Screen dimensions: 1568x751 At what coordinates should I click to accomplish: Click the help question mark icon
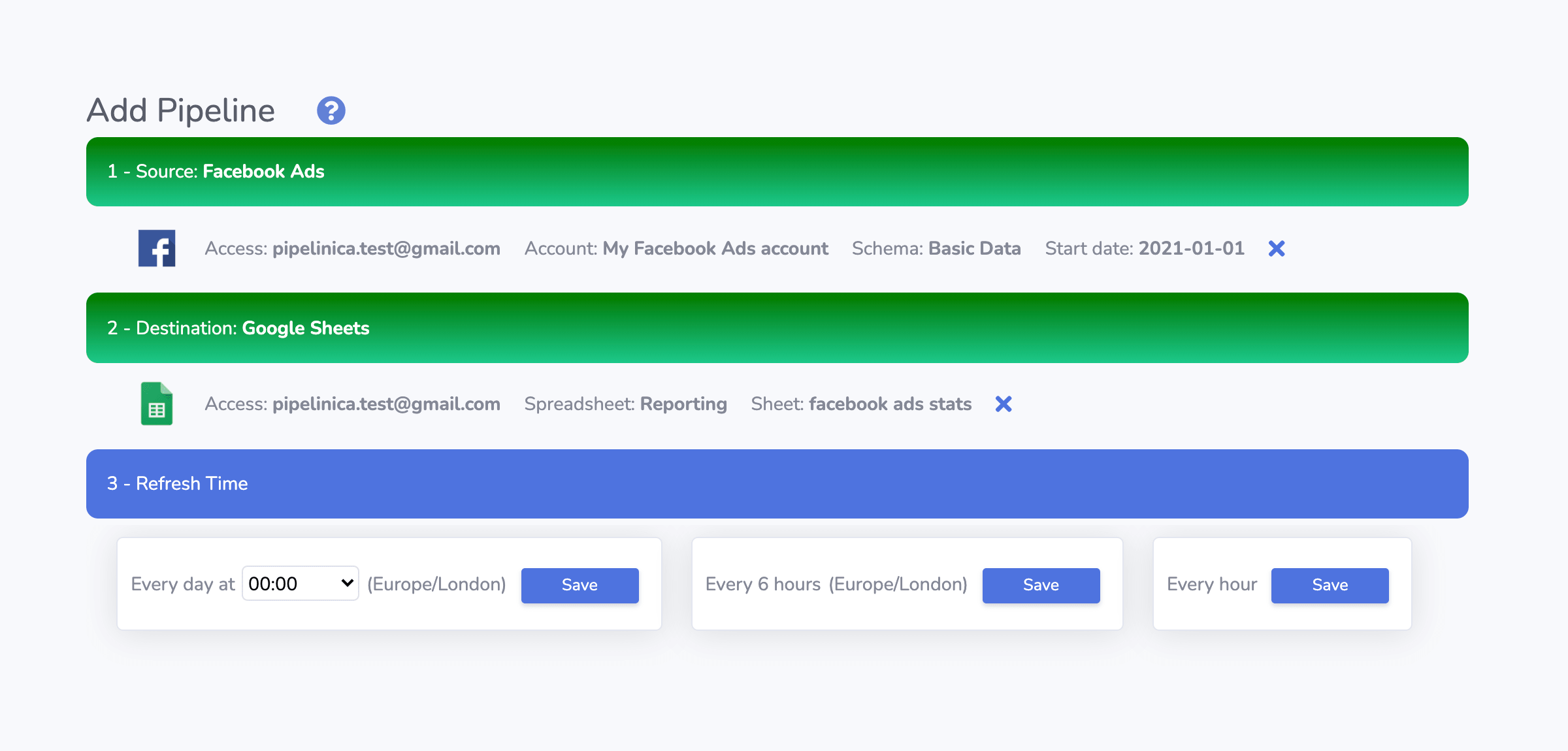[x=331, y=110]
